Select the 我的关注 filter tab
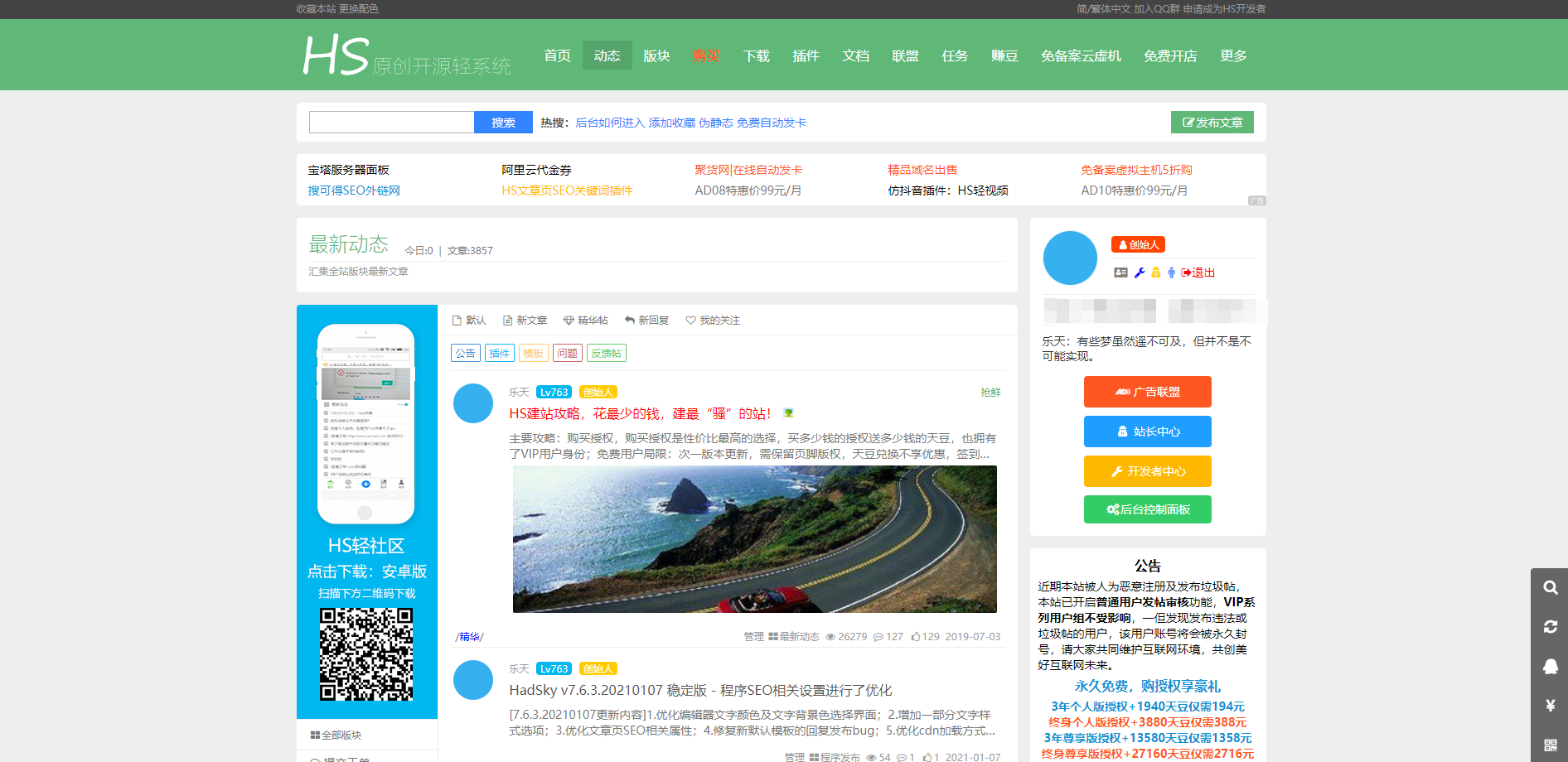 (713, 321)
